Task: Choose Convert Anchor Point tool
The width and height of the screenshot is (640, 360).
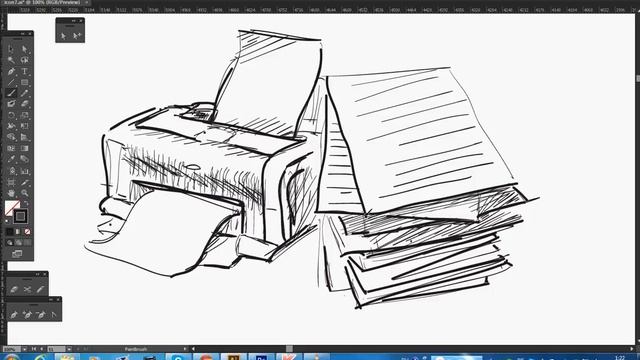Action: (54, 315)
